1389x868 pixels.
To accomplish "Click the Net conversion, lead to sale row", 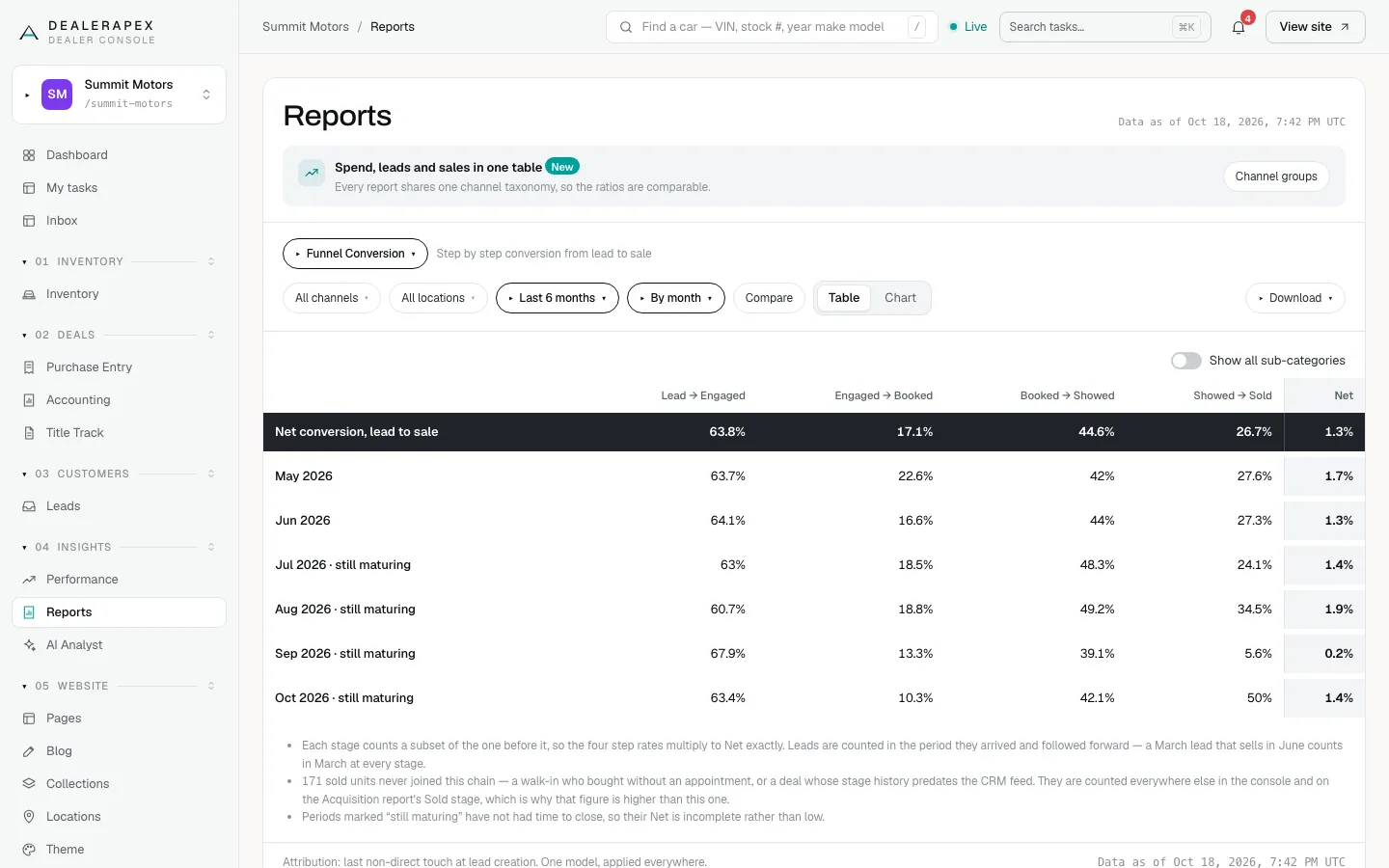I will pyautogui.click(x=814, y=432).
